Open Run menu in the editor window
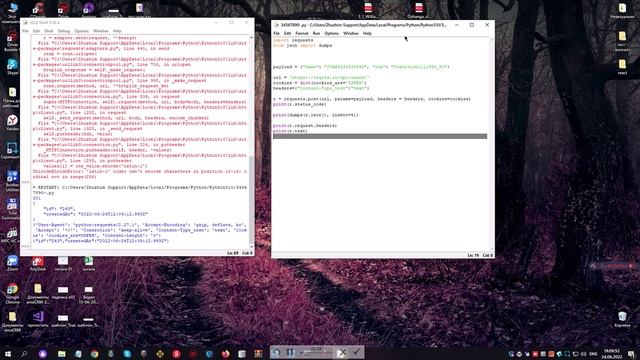Viewport: 640px width, 360px height. pos(316,33)
